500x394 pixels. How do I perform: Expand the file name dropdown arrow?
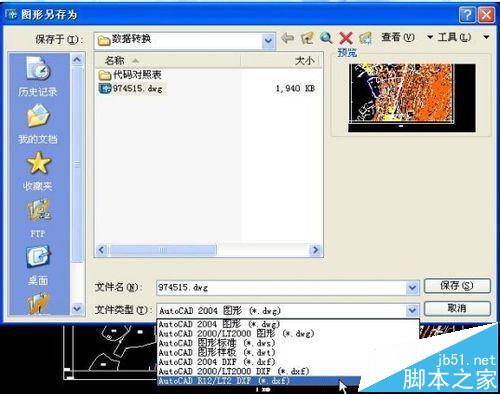[x=412, y=287]
